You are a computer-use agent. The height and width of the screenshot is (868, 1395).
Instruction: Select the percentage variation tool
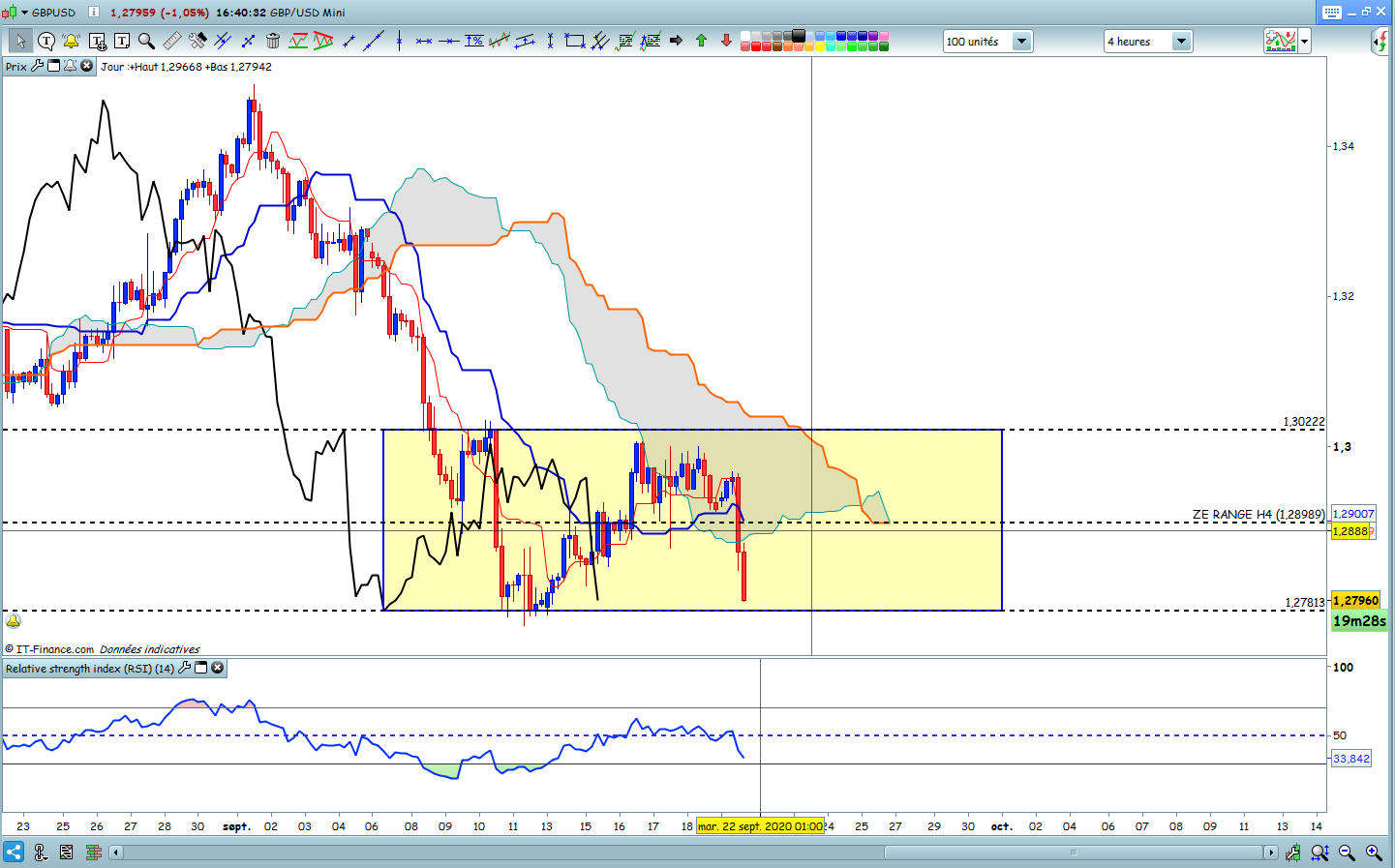tap(474, 41)
